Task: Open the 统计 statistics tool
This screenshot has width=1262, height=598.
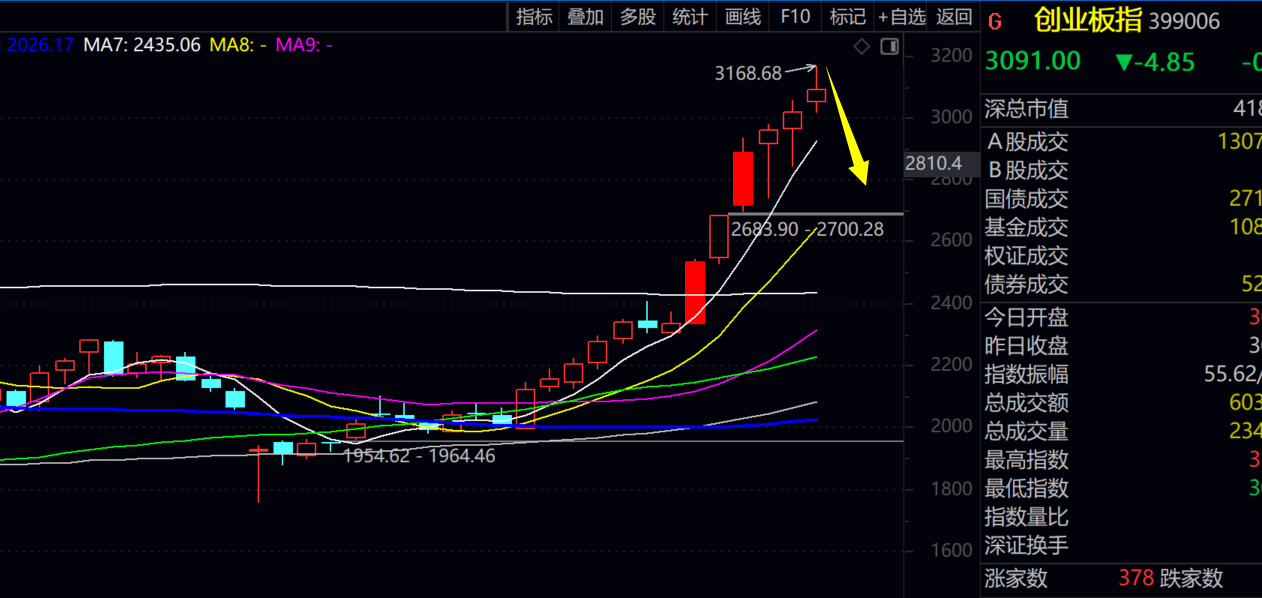Action: (690, 16)
